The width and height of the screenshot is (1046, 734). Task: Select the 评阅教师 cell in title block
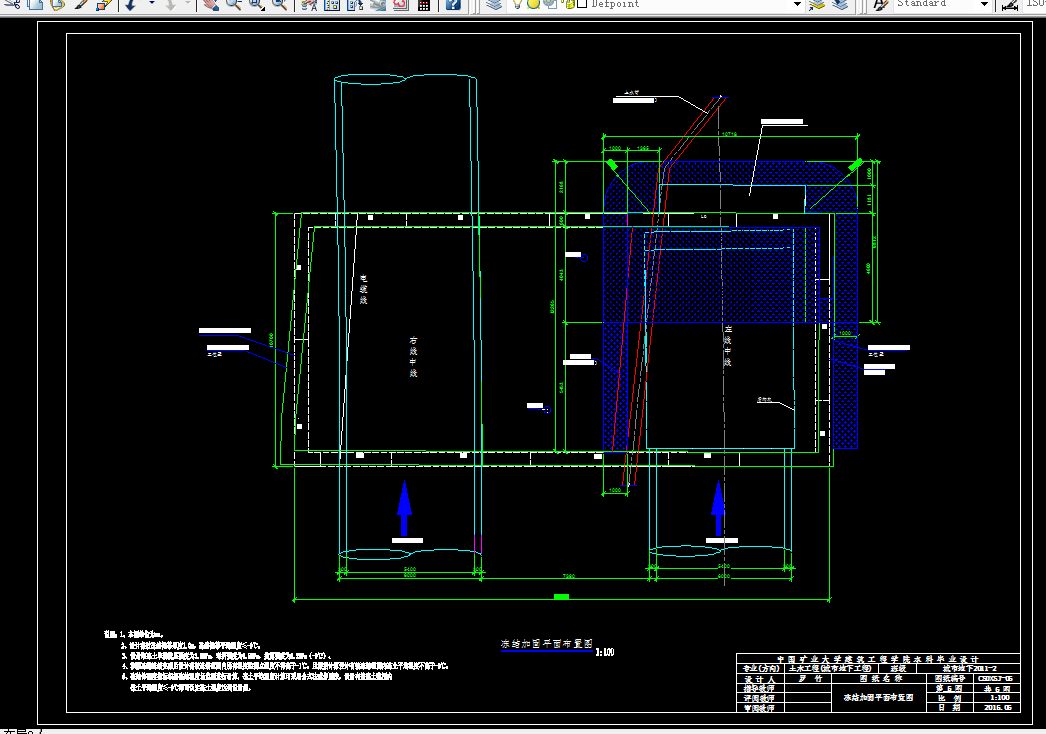point(759,698)
